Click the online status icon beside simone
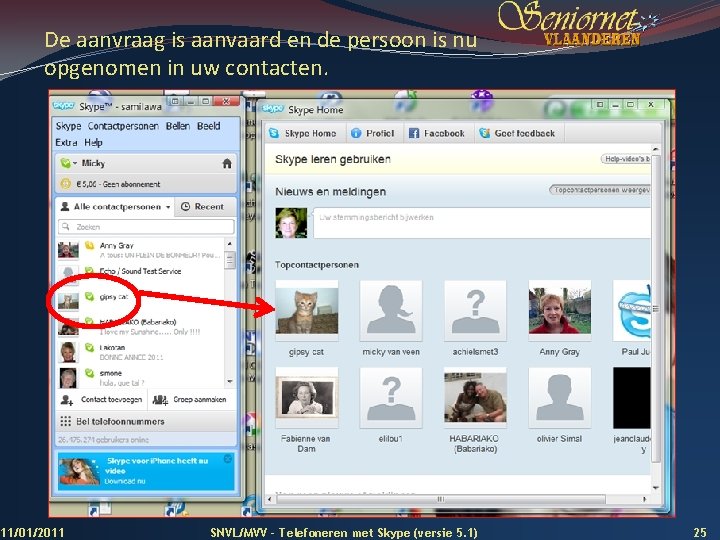The height and width of the screenshot is (540, 720). point(90,373)
